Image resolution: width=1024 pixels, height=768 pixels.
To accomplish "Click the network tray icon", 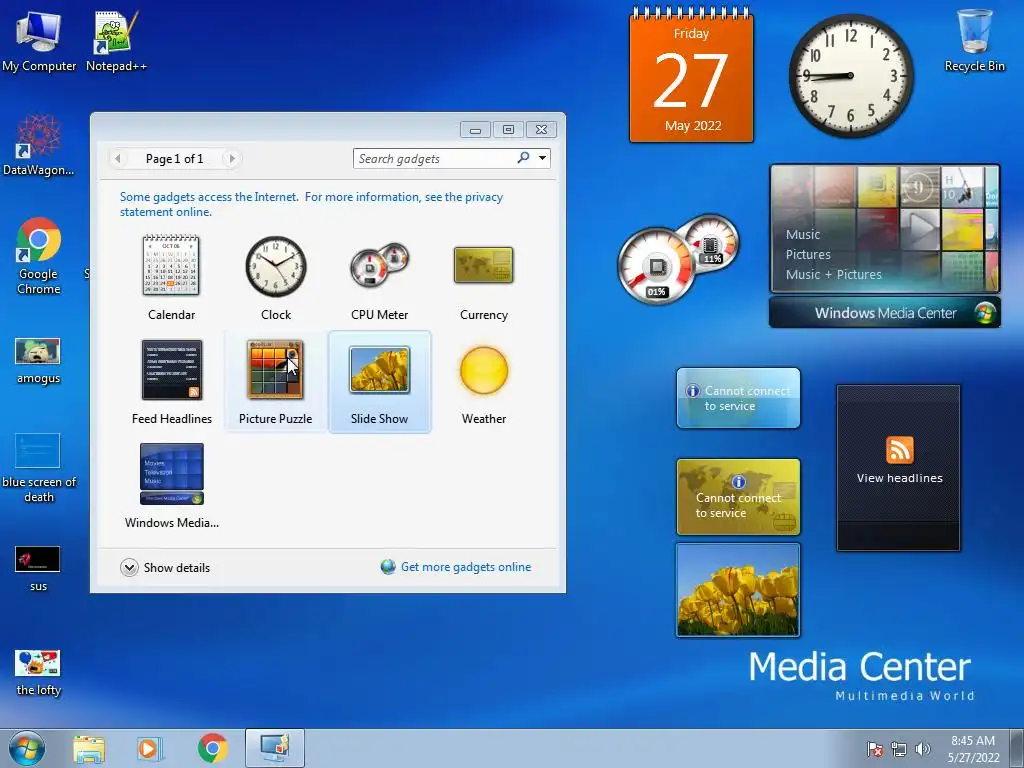I will pyautogui.click(x=899, y=749).
